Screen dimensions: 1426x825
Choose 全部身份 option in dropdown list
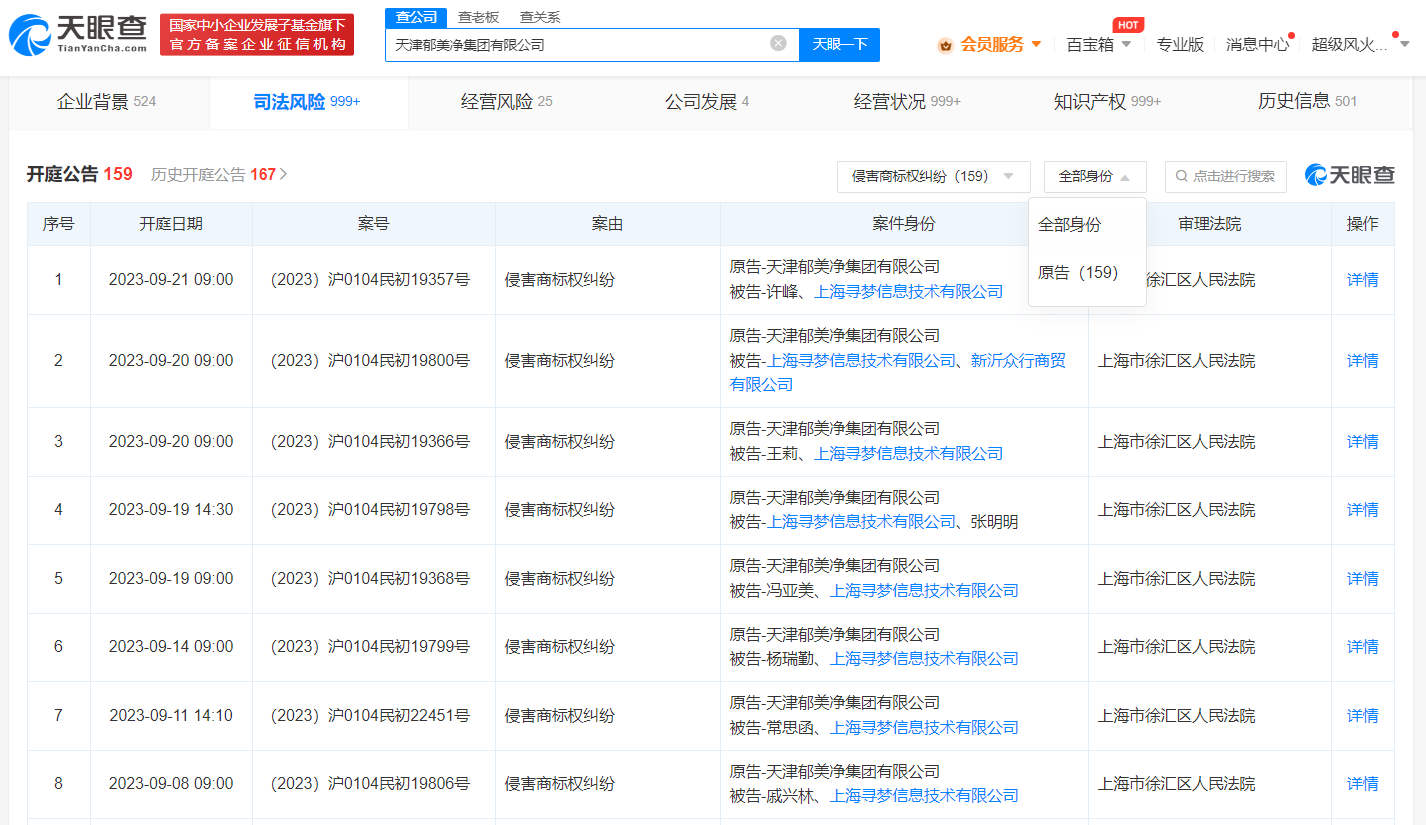(1069, 224)
